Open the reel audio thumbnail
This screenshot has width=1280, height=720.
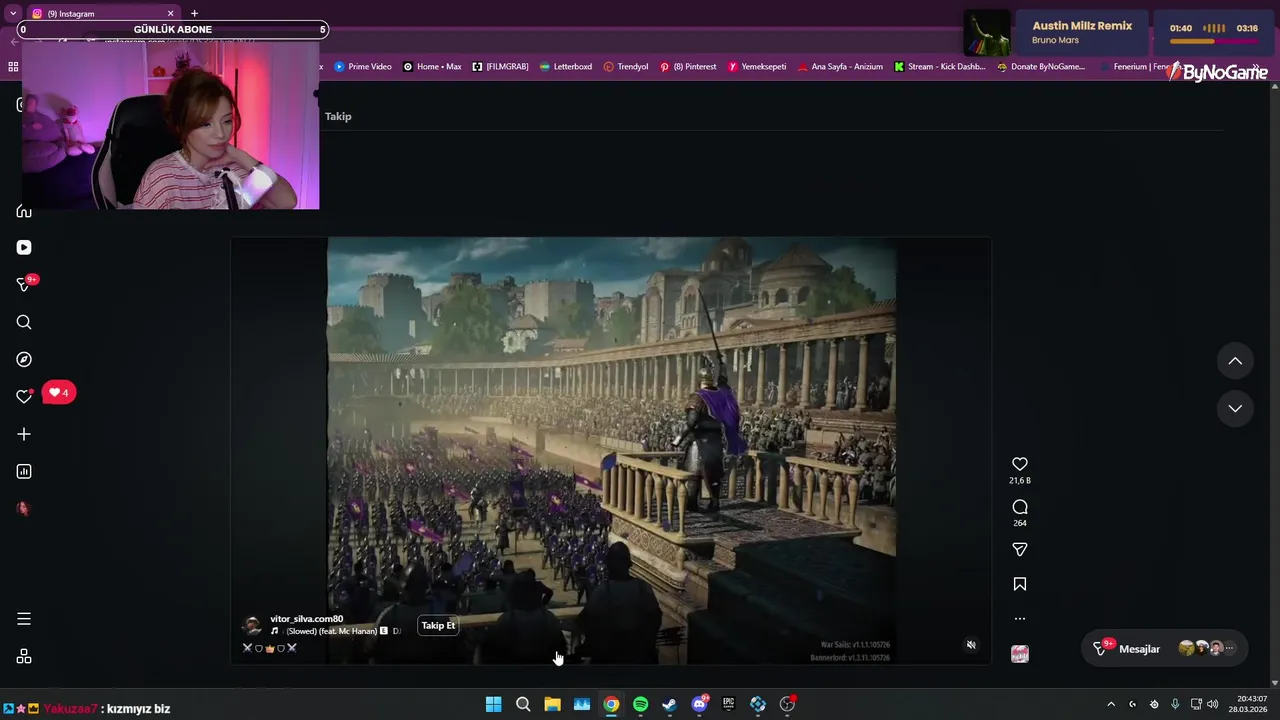coord(1020,654)
